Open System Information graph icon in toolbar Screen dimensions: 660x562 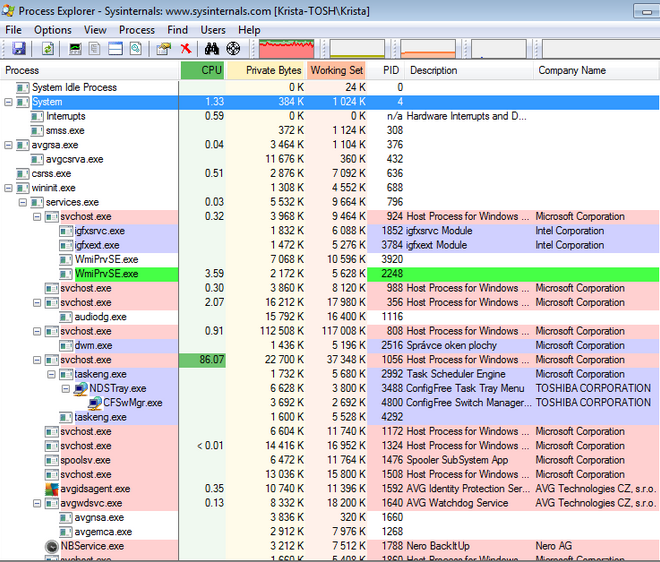[76, 49]
